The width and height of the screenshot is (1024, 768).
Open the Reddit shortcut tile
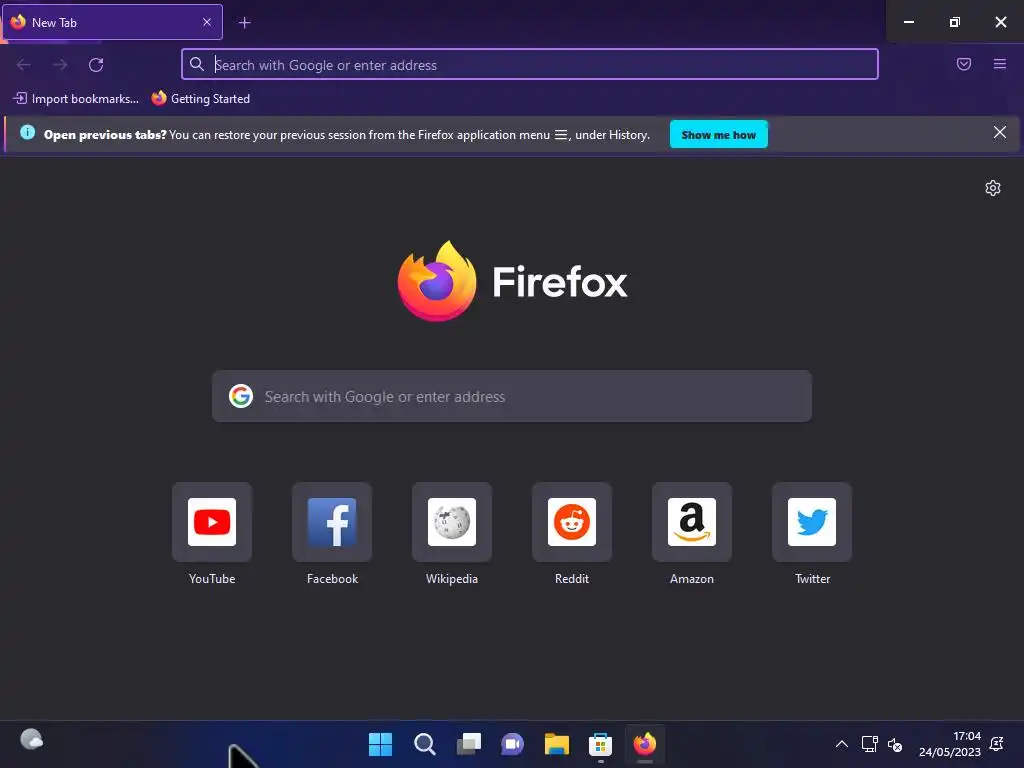(x=571, y=522)
